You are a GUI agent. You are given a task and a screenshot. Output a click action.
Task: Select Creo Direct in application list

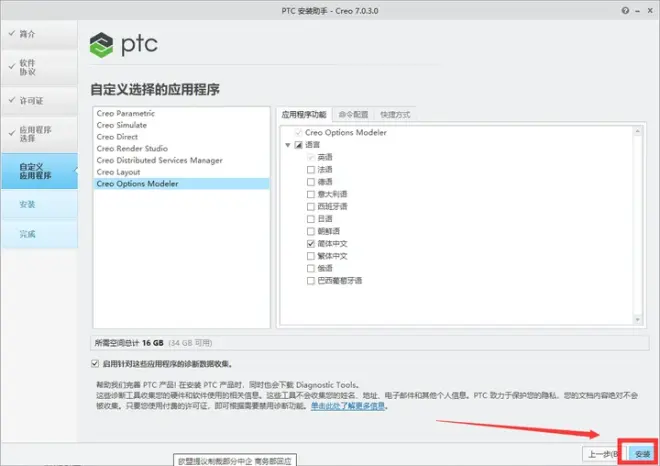click(x=181, y=137)
